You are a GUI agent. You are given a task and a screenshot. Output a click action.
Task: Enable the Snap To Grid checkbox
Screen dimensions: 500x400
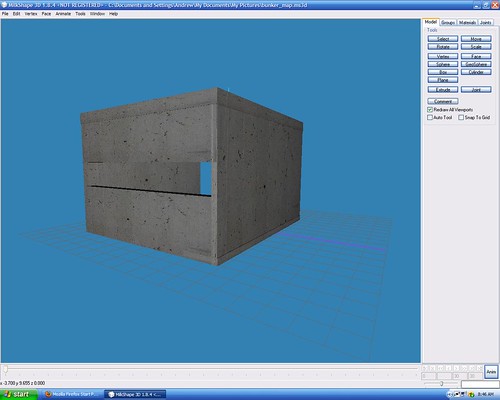coord(461,117)
